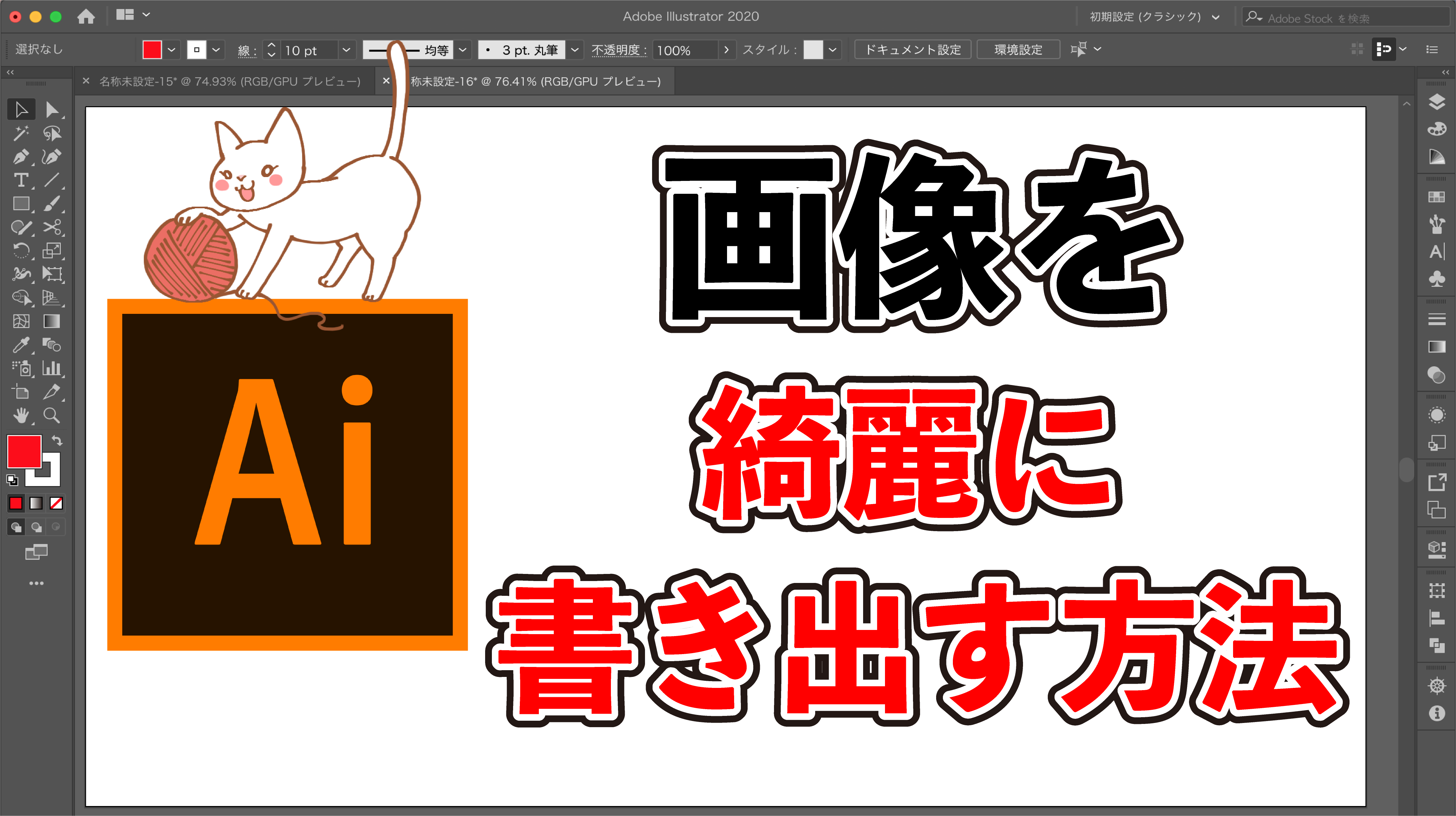
Task: Select the Type tool
Action: coord(22,180)
